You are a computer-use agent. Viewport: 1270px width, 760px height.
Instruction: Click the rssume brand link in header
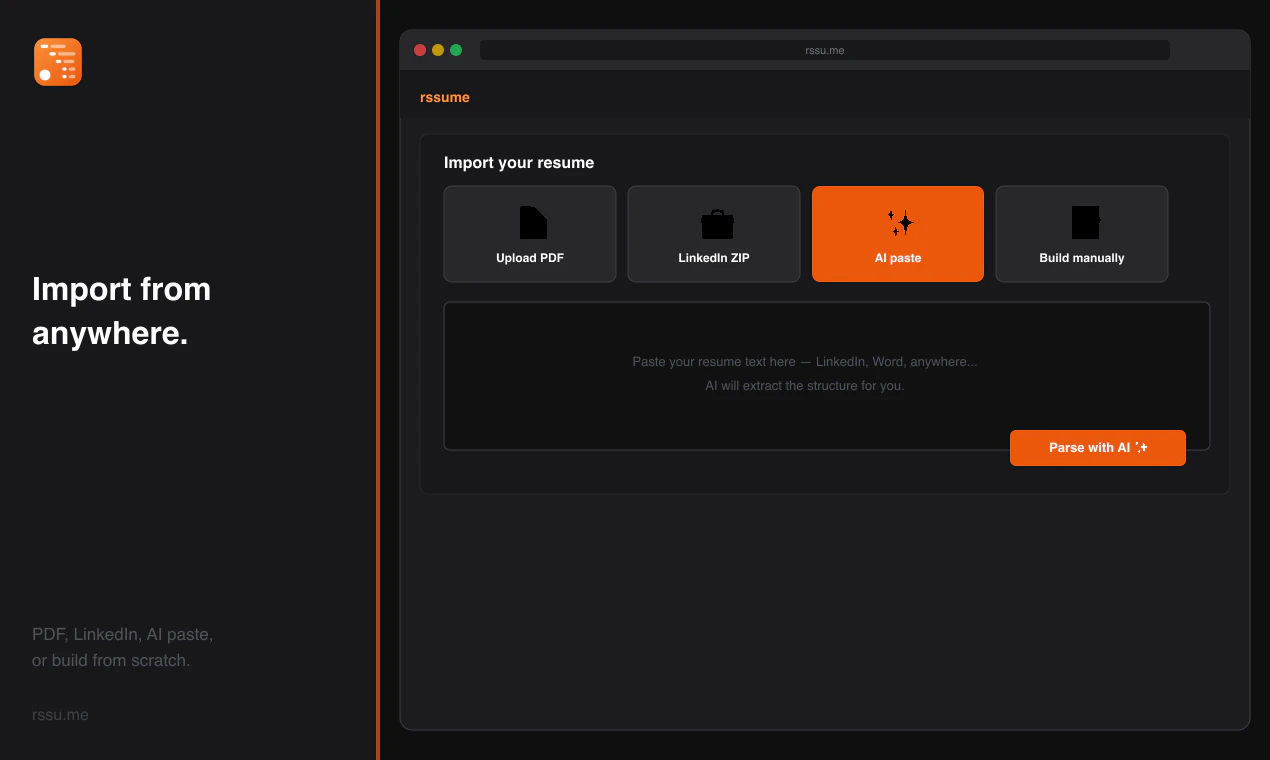tap(445, 97)
